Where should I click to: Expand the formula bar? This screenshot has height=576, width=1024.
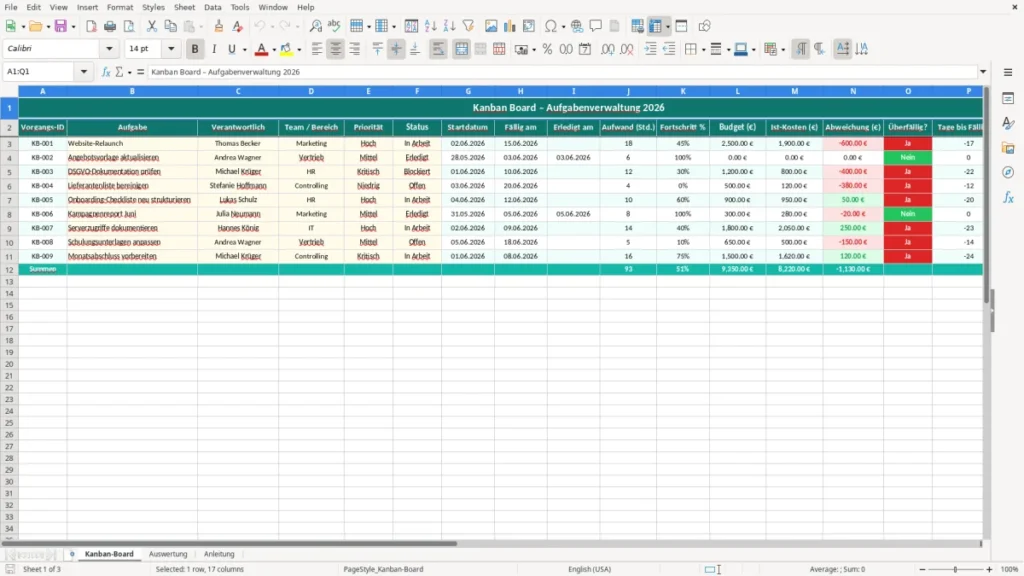983,72
